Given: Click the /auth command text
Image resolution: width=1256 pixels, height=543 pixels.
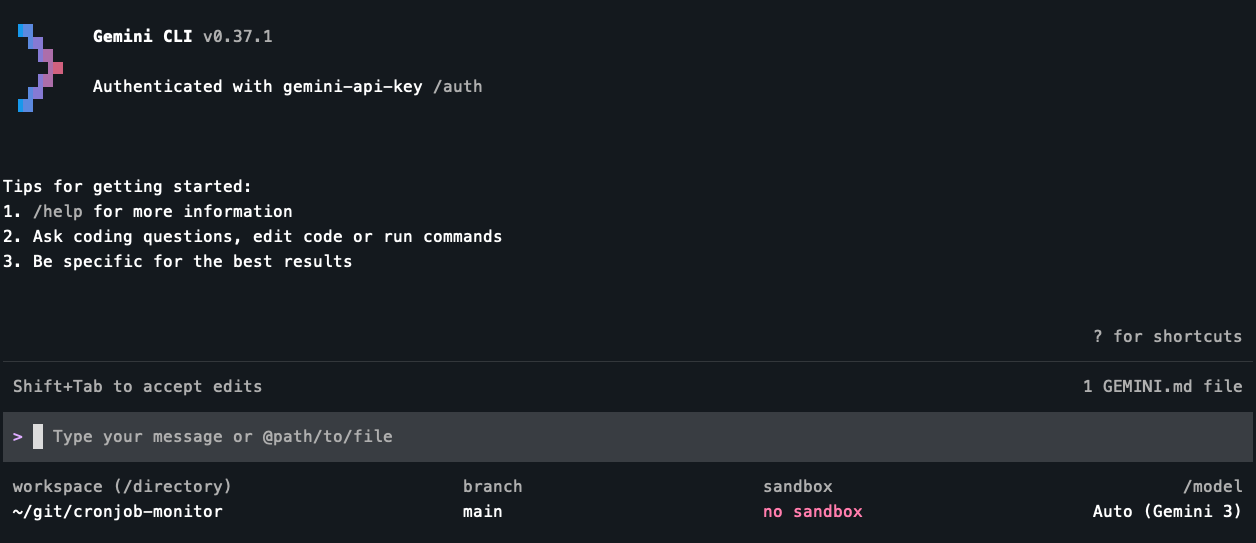Looking at the screenshot, I should (457, 86).
